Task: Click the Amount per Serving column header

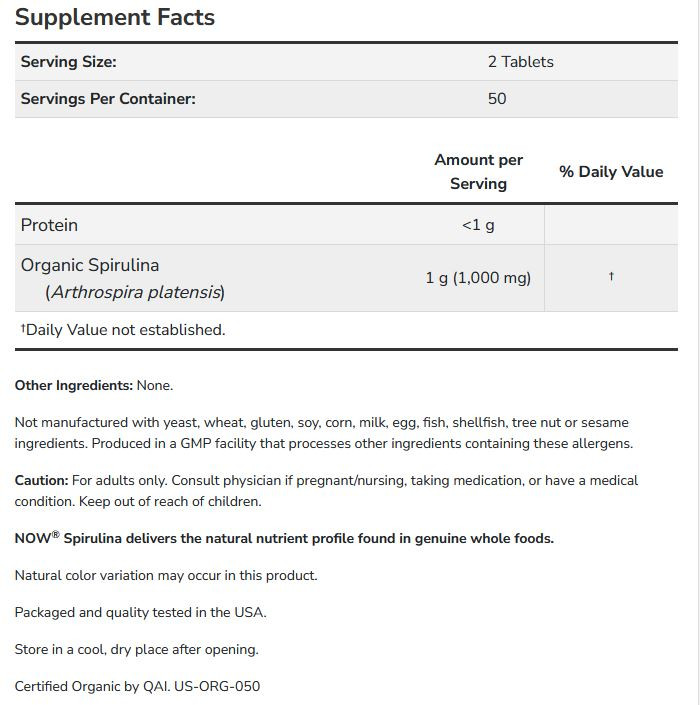Action: 478,172
